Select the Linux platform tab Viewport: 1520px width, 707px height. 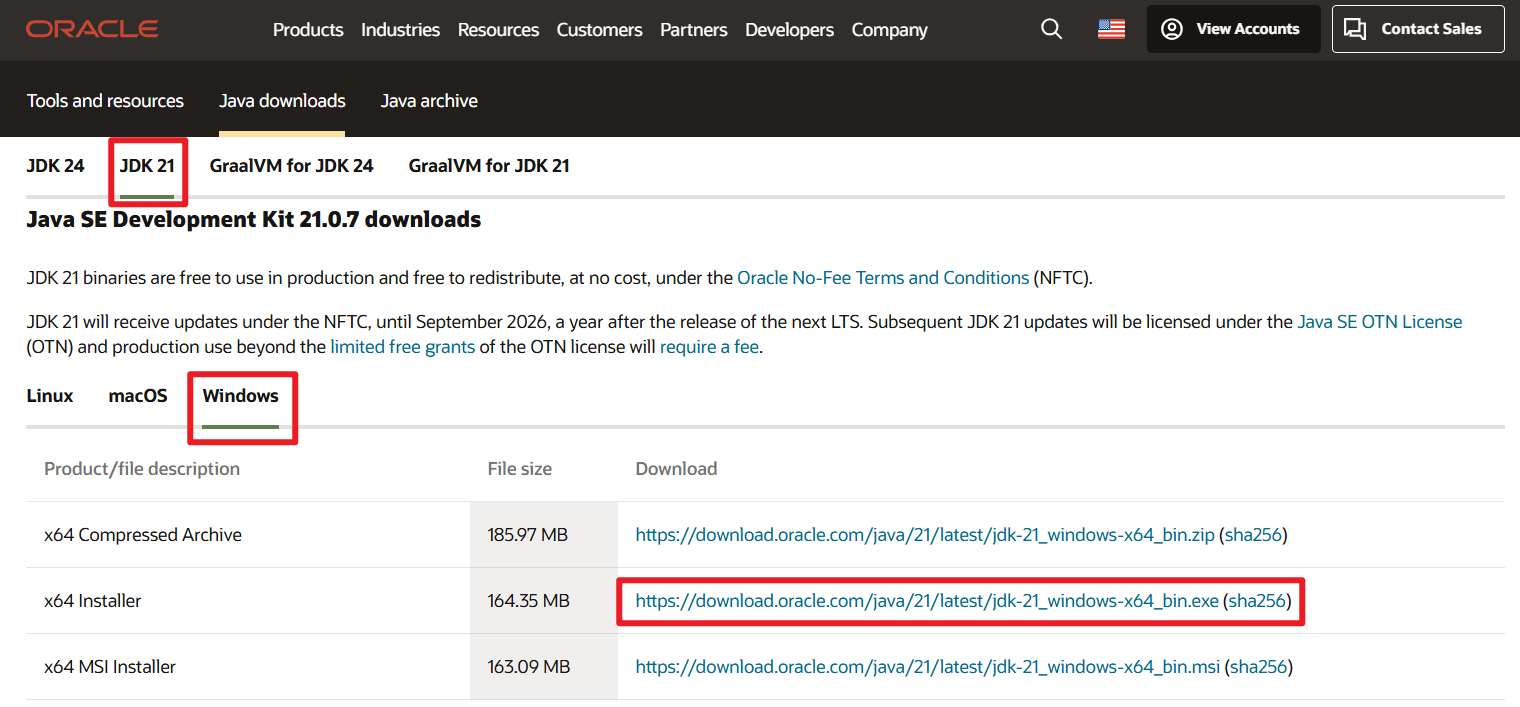(50, 396)
